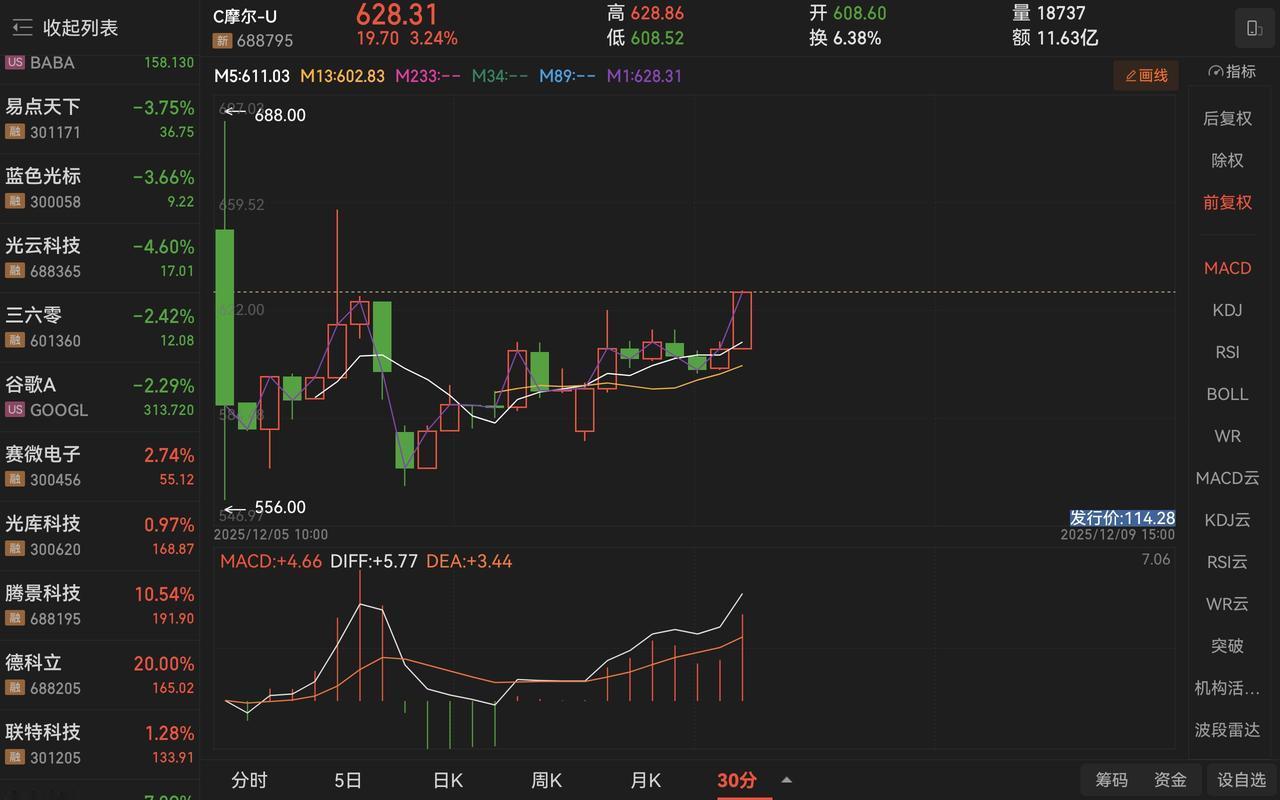Open the 筹码 panel
The image size is (1280, 800).
1111,780
